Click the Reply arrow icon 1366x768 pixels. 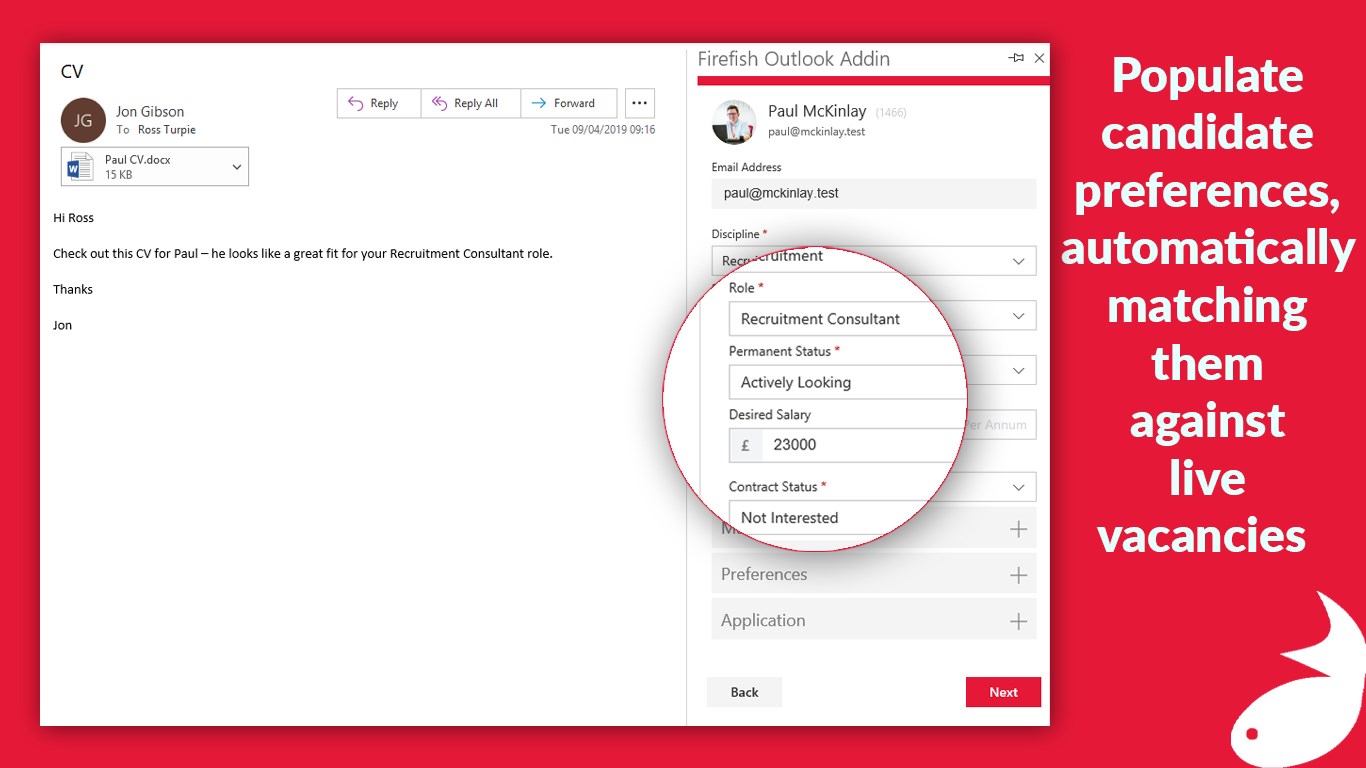click(x=357, y=103)
